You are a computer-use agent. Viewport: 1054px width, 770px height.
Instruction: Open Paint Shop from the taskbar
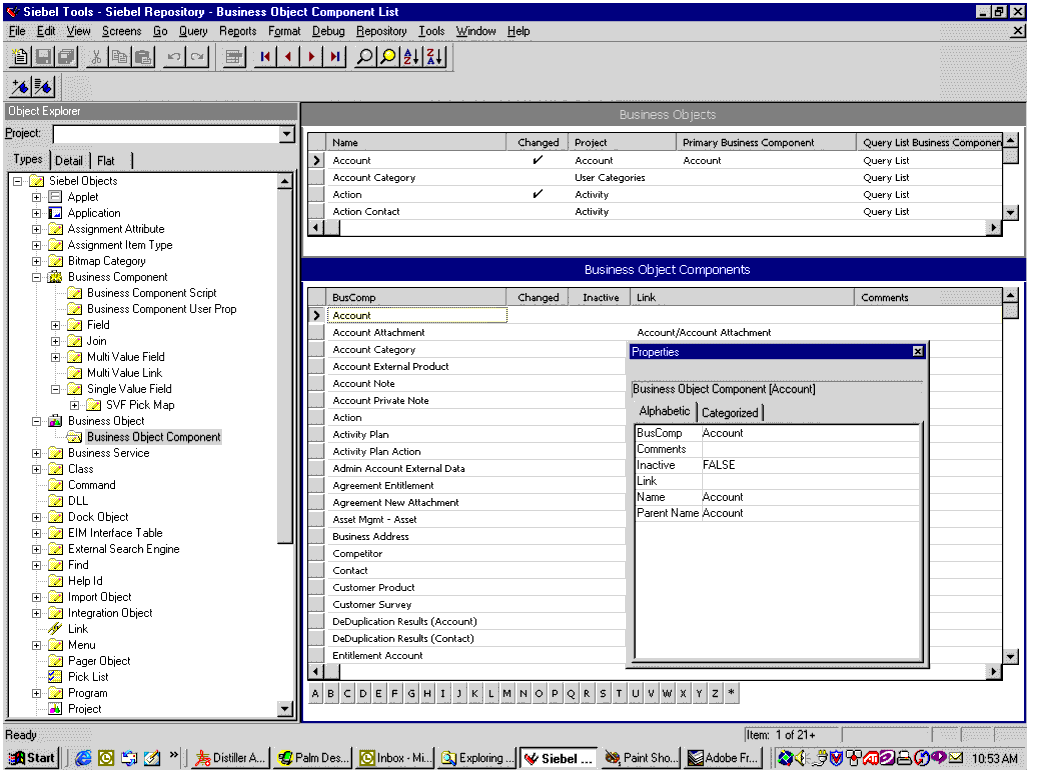click(x=640, y=758)
